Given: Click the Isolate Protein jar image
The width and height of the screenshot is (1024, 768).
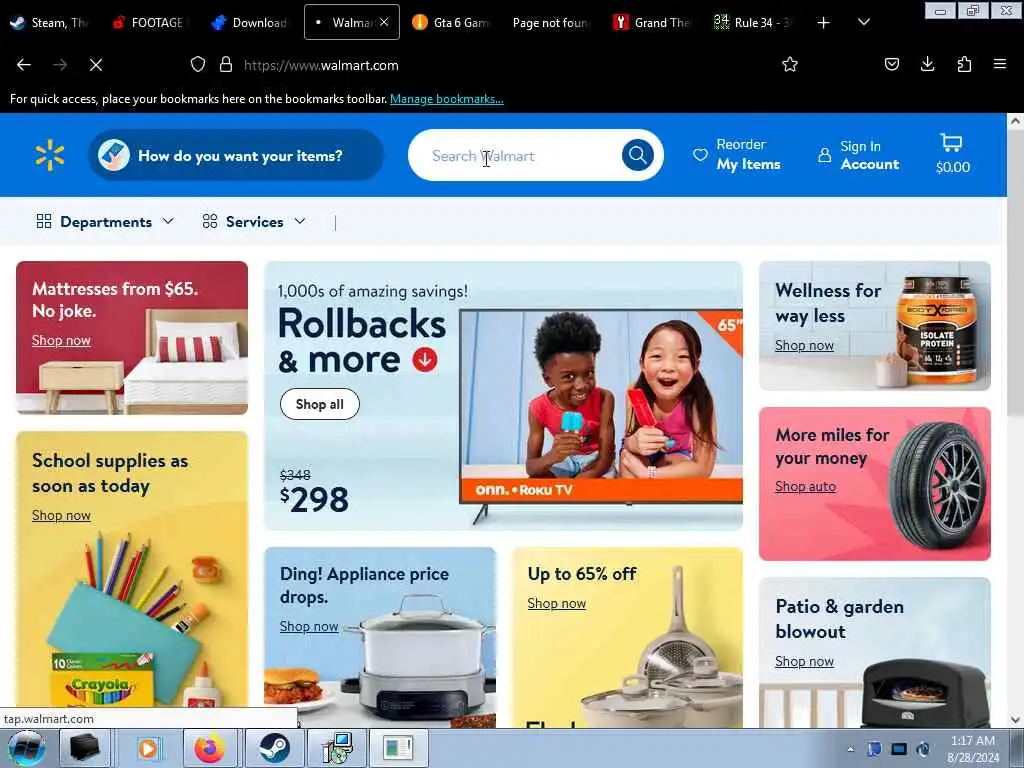Looking at the screenshot, I should click(x=937, y=330).
